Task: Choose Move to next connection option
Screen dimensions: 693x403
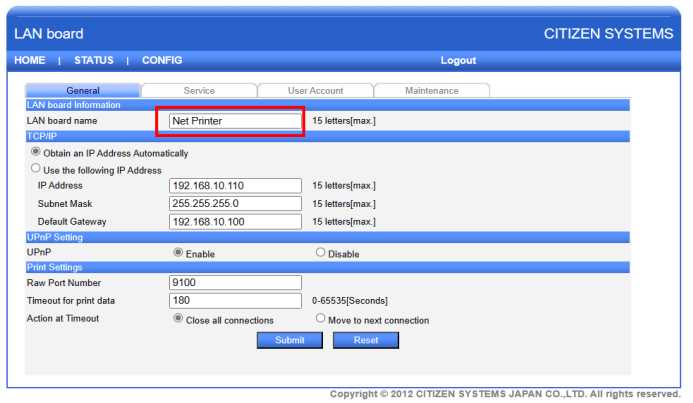Action: (321, 319)
